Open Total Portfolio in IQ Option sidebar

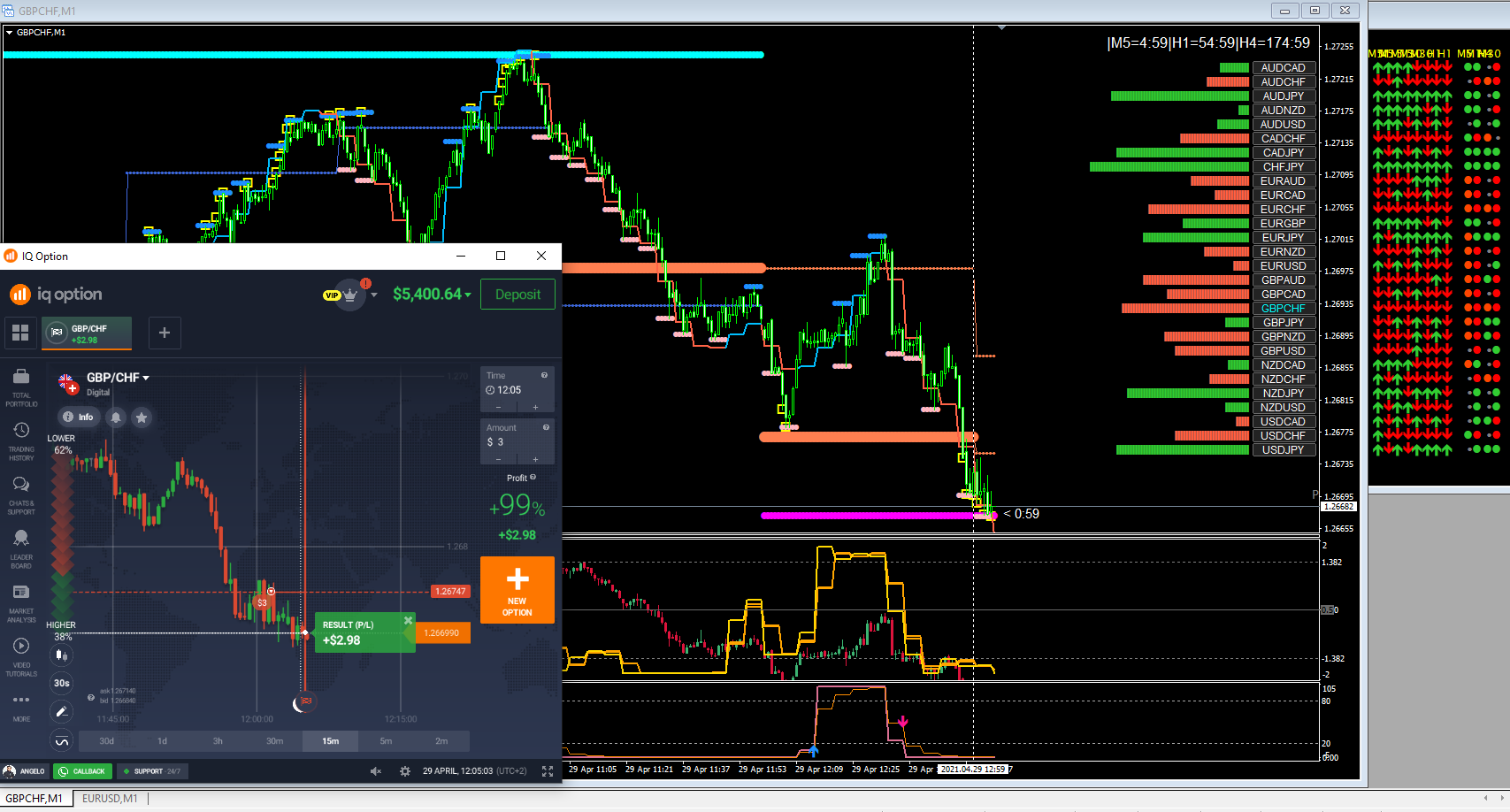coord(21,387)
